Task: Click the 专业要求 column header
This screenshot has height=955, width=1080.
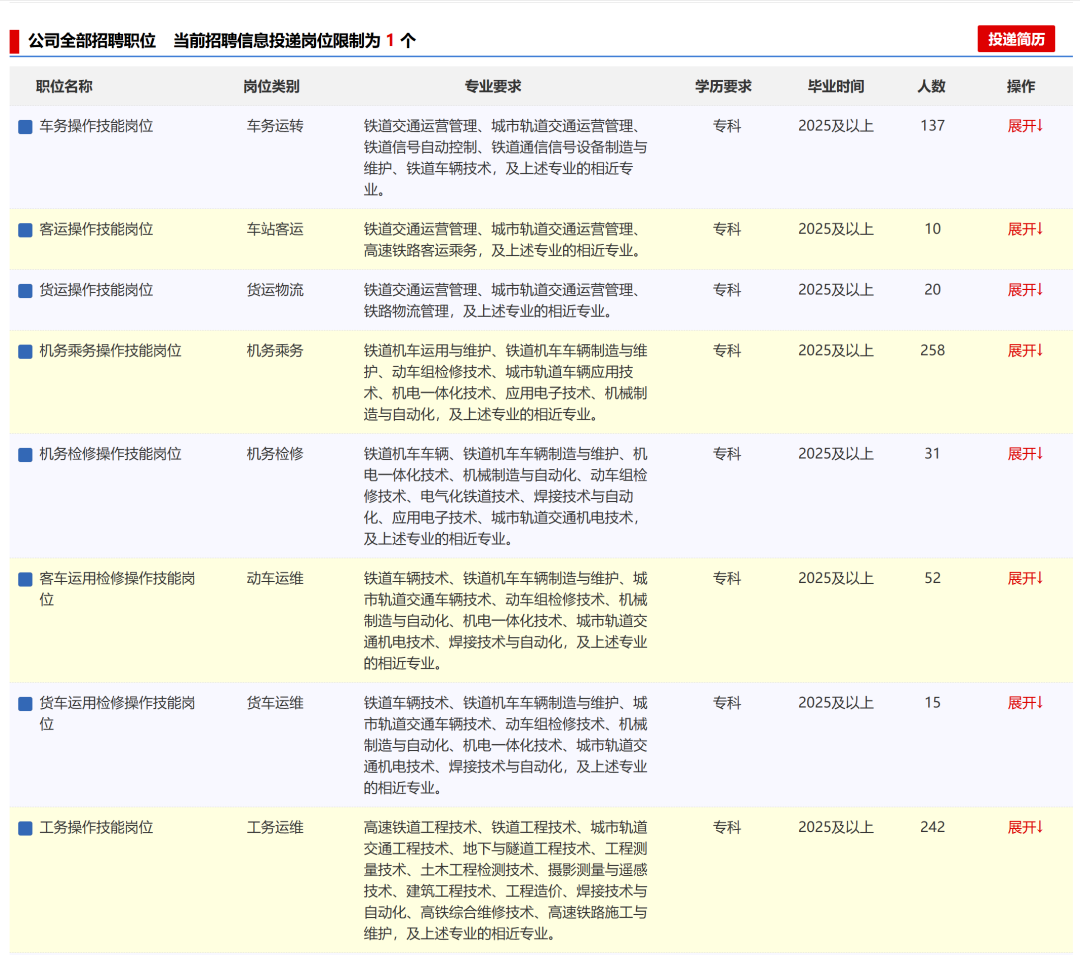Action: tap(492, 87)
